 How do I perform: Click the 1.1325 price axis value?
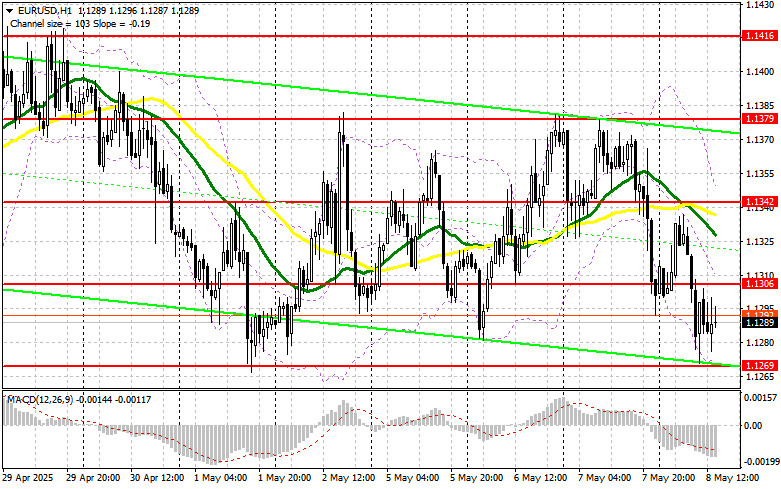(x=760, y=241)
